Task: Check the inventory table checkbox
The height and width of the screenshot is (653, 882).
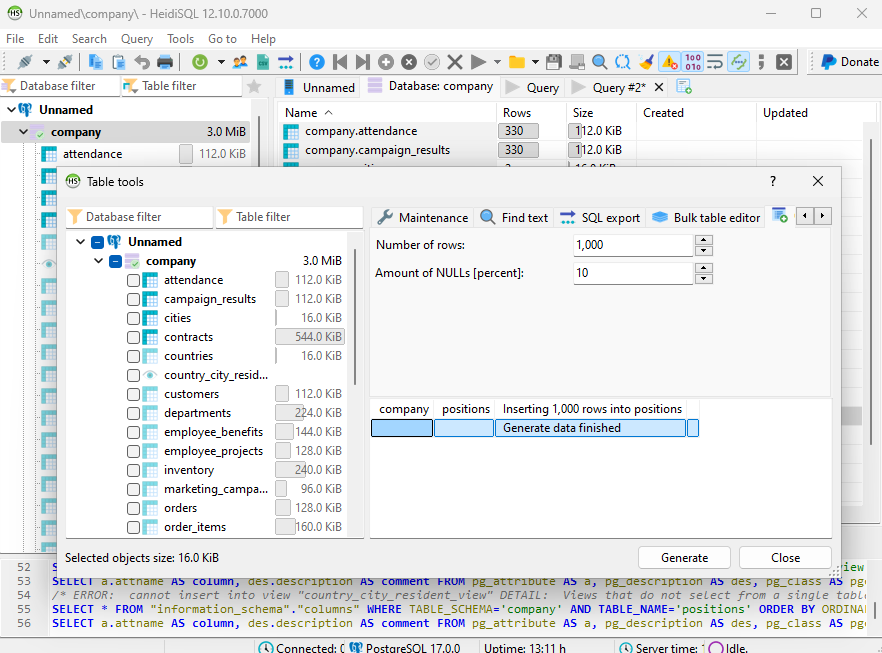Action: coord(133,470)
